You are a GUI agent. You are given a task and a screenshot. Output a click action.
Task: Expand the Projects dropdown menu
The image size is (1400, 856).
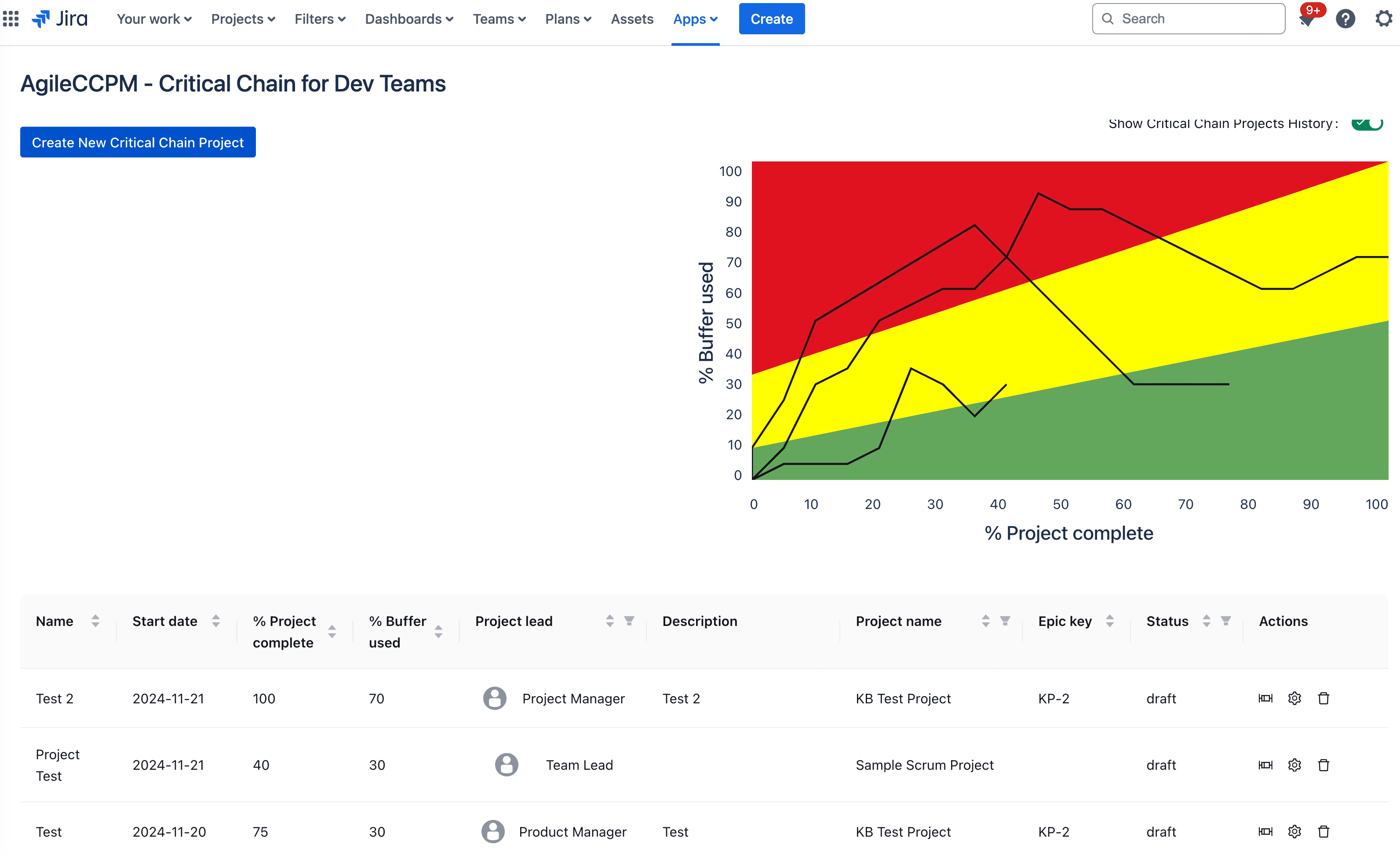coord(243,19)
